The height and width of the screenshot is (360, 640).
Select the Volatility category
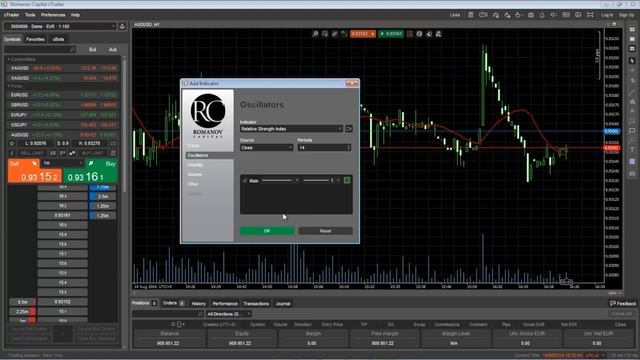click(196, 165)
